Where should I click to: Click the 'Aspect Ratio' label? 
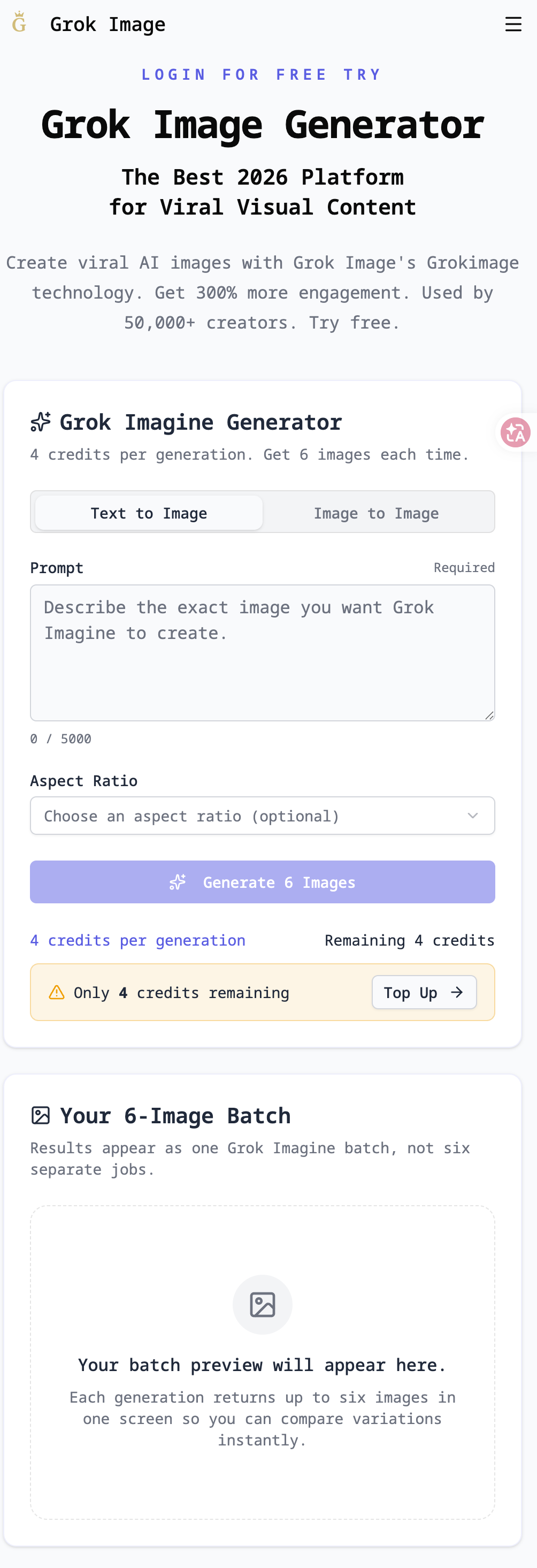tap(84, 781)
